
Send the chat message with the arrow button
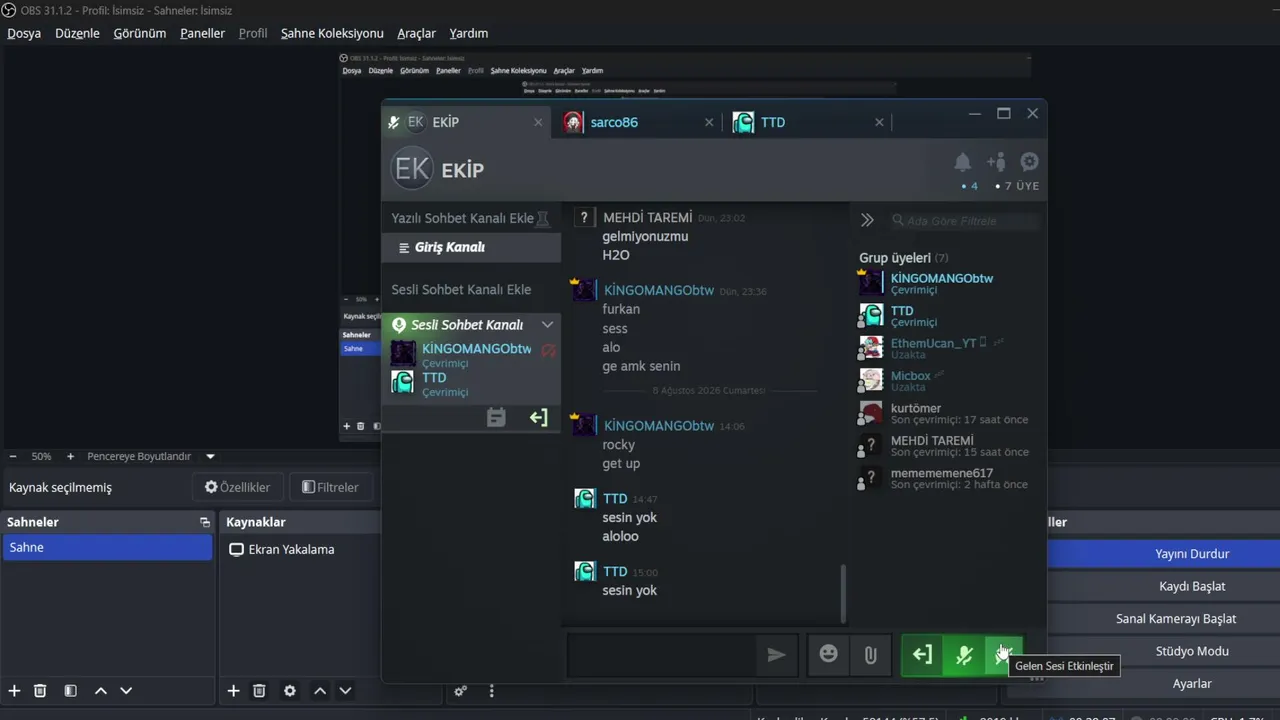click(x=776, y=655)
